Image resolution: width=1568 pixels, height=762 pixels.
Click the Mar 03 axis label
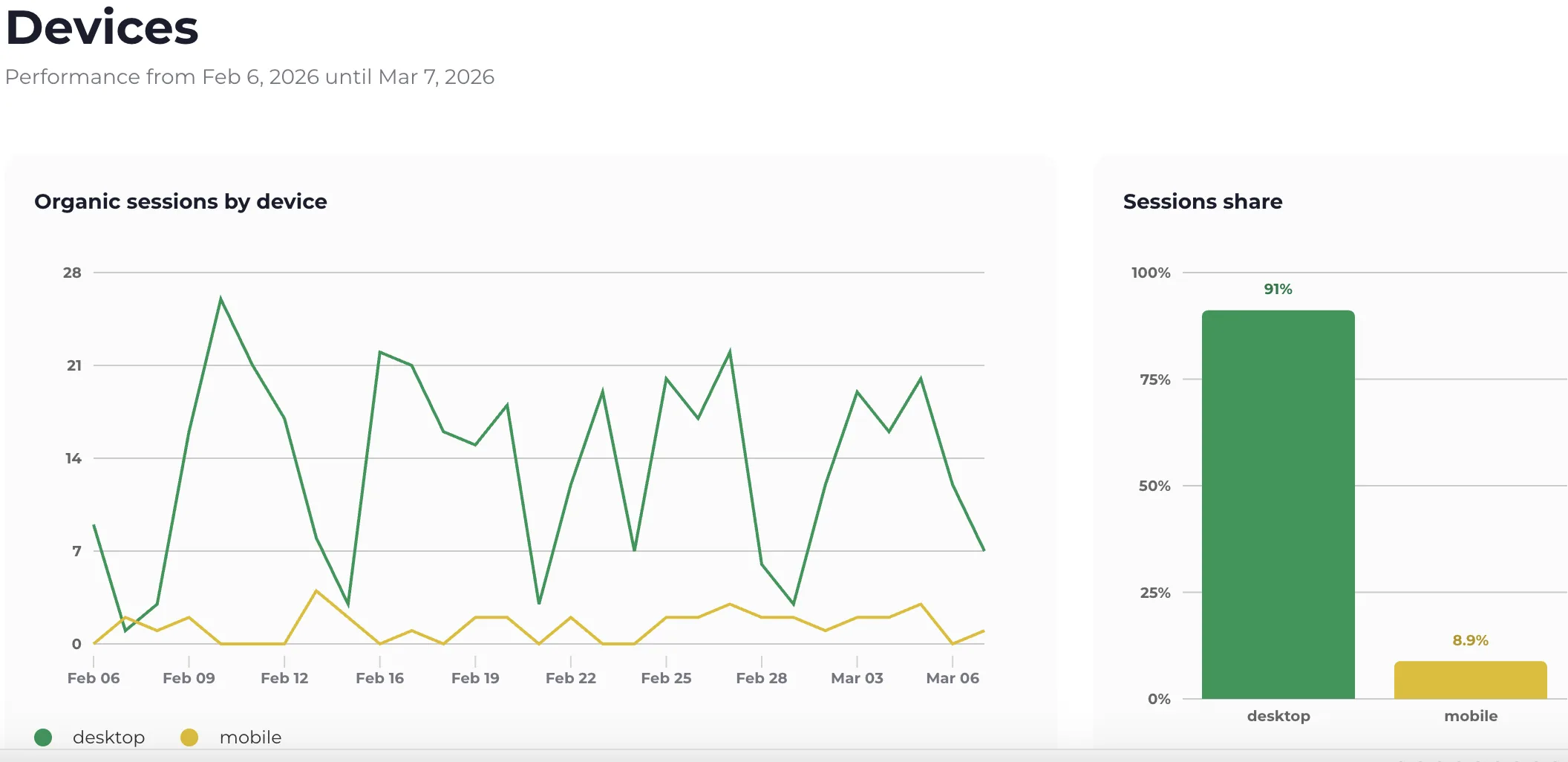click(857, 677)
